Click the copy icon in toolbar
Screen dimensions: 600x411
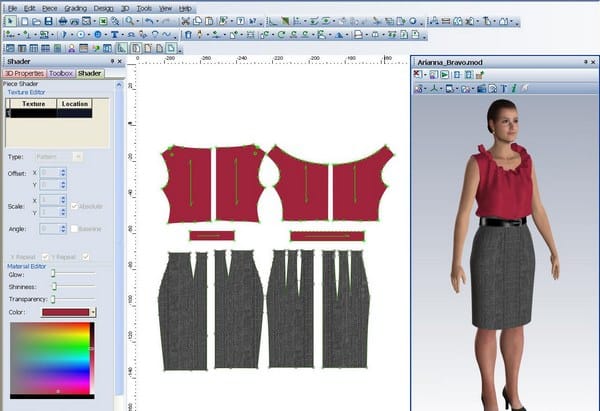coord(197,21)
